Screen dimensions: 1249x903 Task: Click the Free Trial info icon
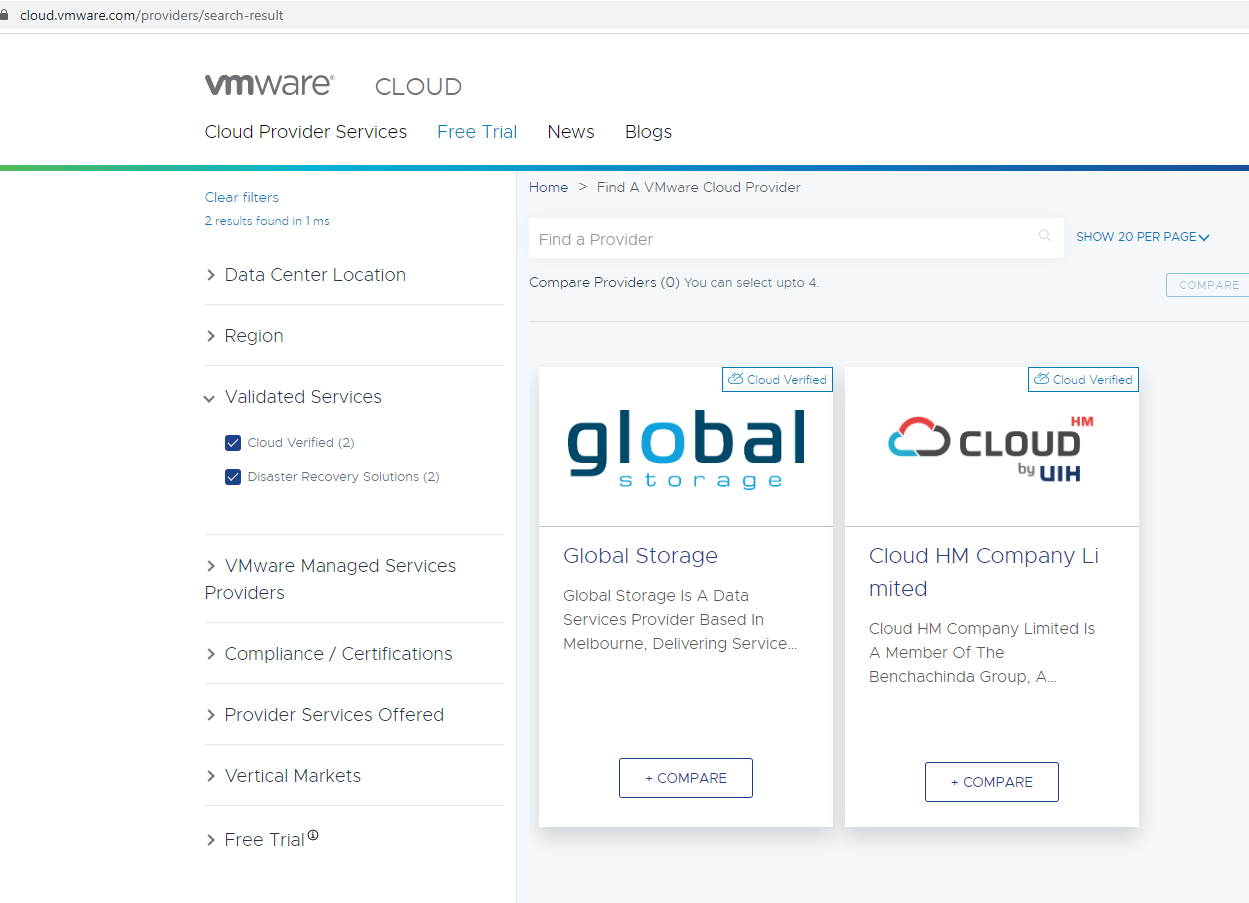pos(313,835)
